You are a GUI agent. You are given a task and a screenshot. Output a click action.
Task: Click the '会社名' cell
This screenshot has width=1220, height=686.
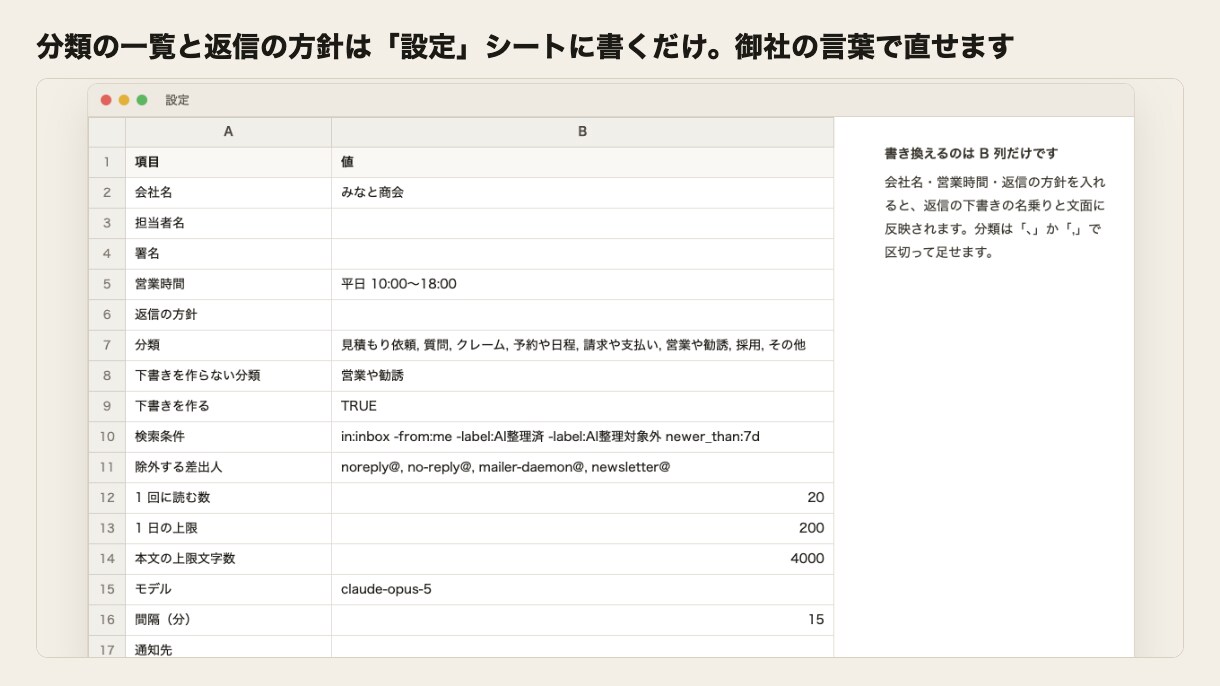click(x=228, y=192)
